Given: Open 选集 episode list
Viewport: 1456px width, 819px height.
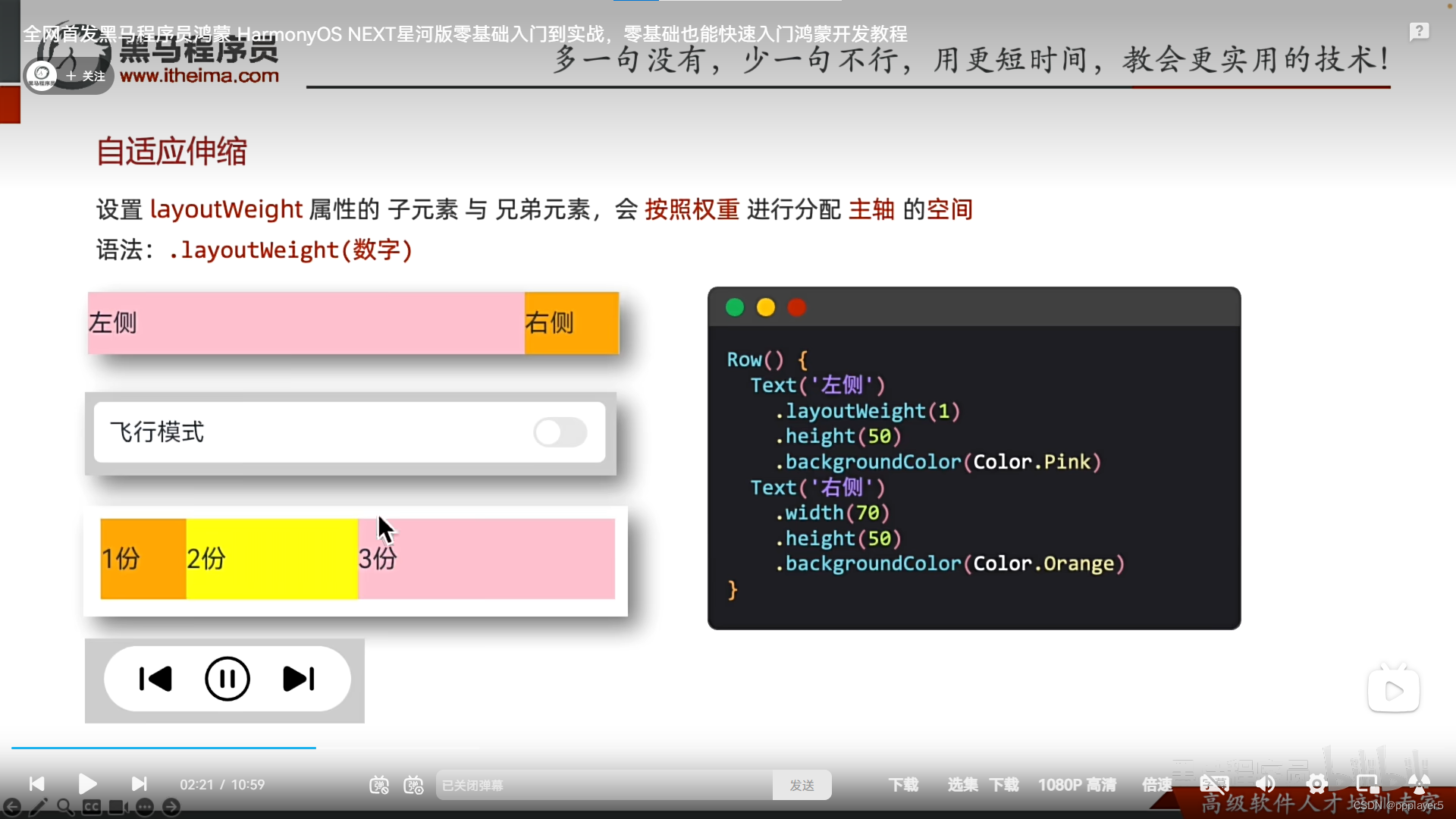Looking at the screenshot, I should [962, 785].
